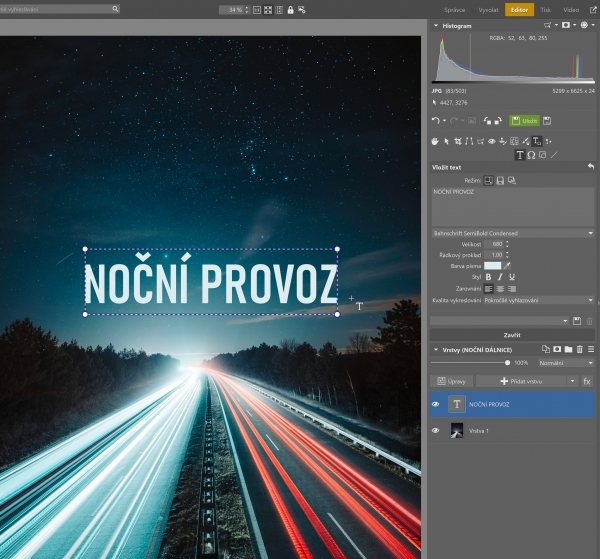The width and height of the screenshot is (600, 559).
Task: Select the Align horizon lines tool
Action: (x=469, y=142)
